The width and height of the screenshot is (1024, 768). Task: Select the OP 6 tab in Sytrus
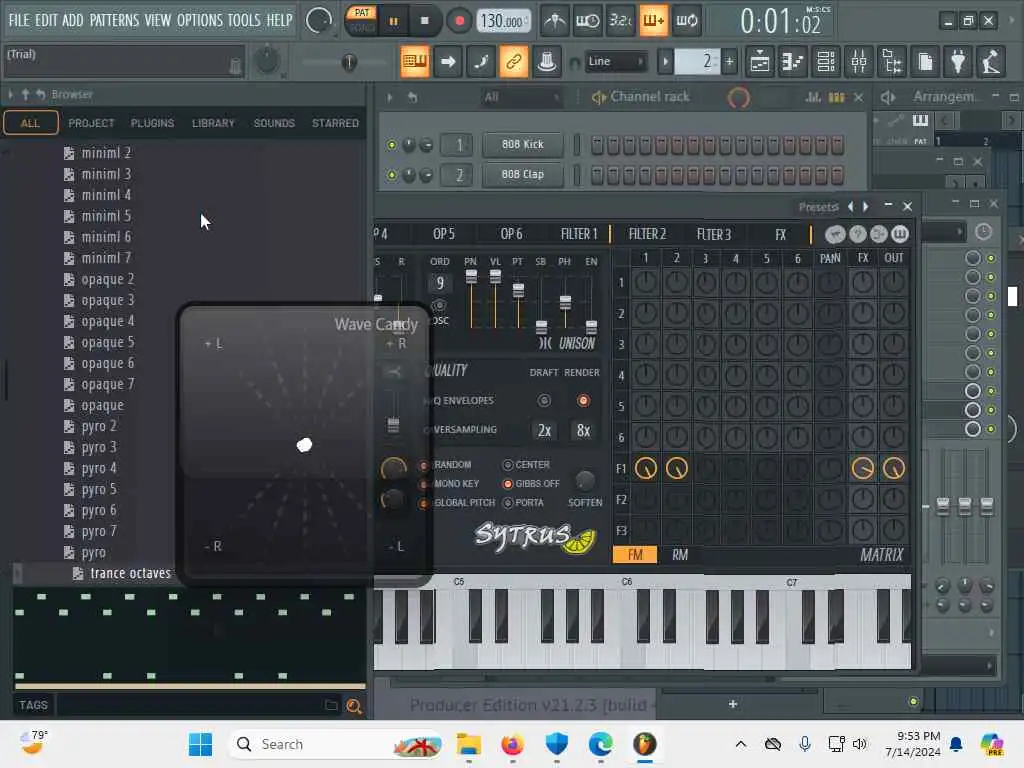[511, 234]
